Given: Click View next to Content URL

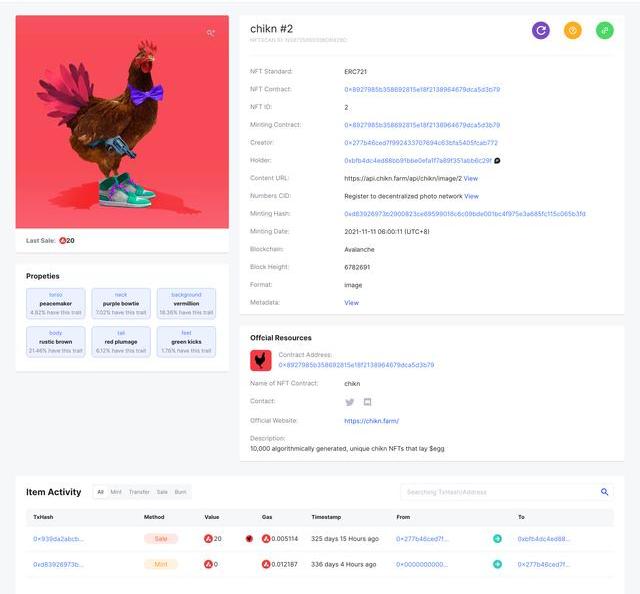Looking at the screenshot, I should click(471, 178).
